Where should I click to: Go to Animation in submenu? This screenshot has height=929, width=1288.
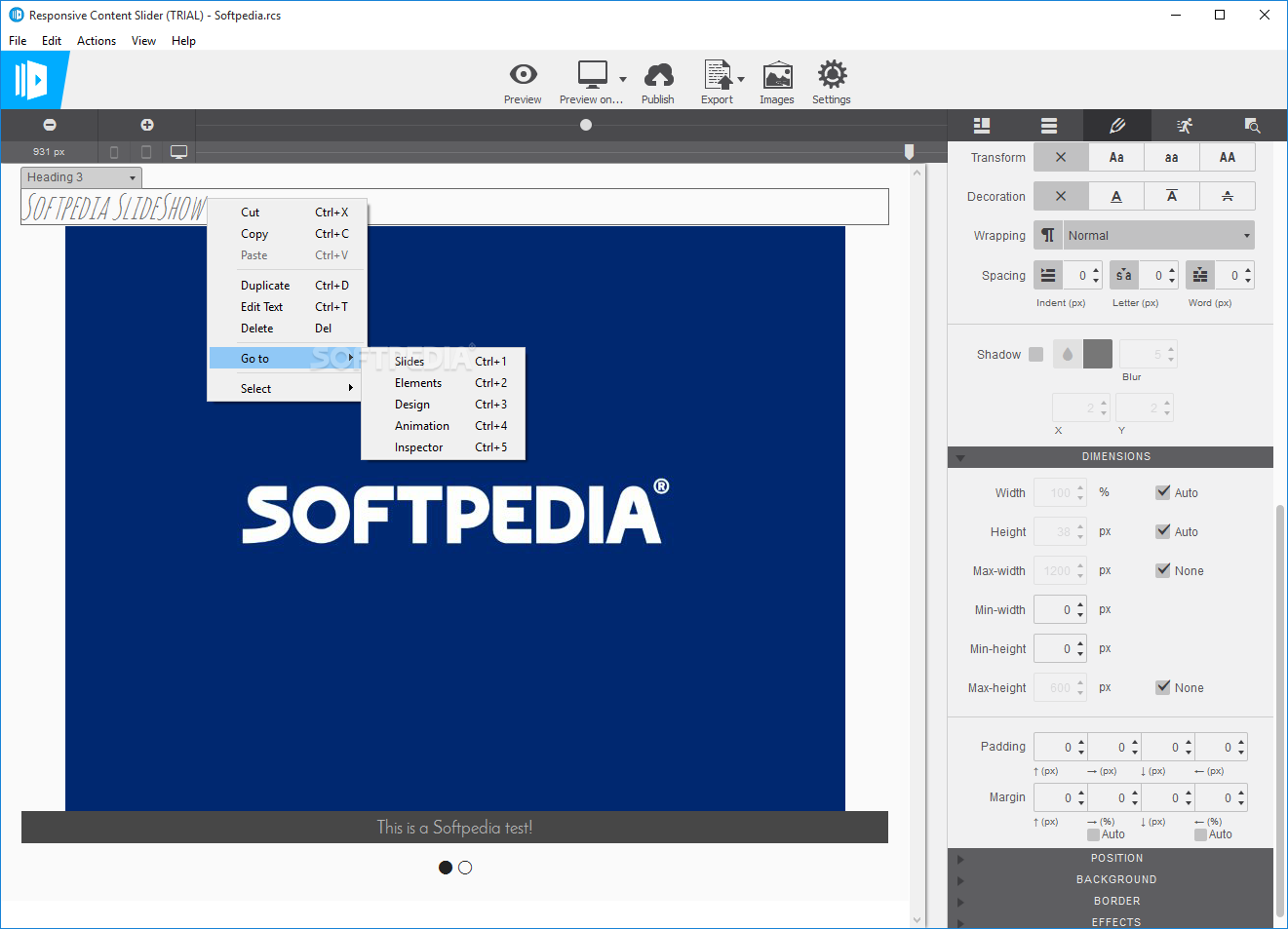pos(443,426)
